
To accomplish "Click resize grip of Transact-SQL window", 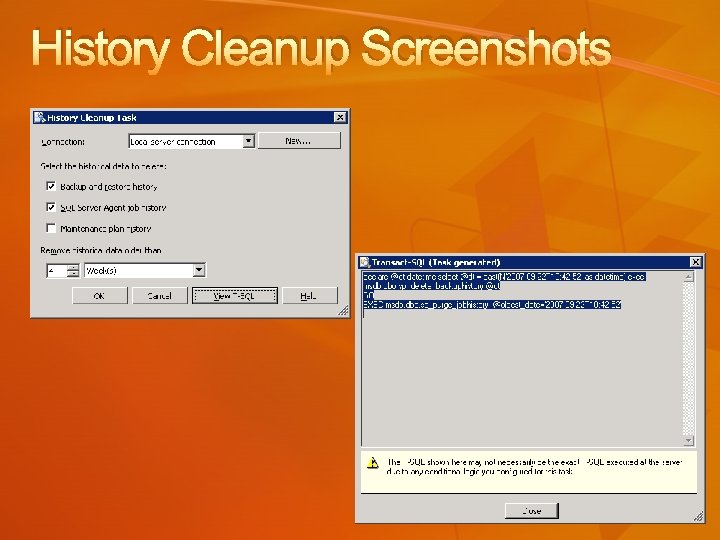I will (698, 517).
